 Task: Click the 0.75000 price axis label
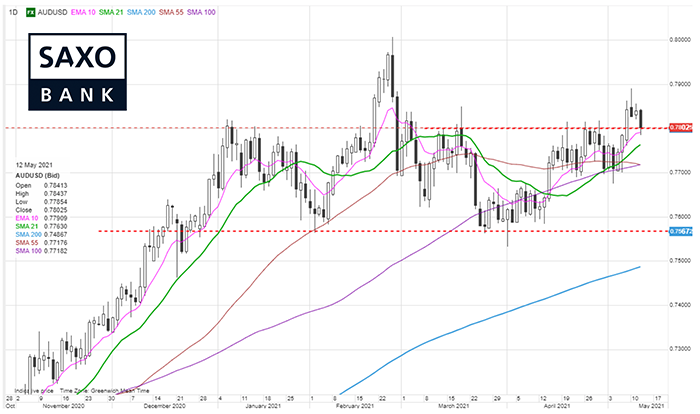click(x=680, y=260)
